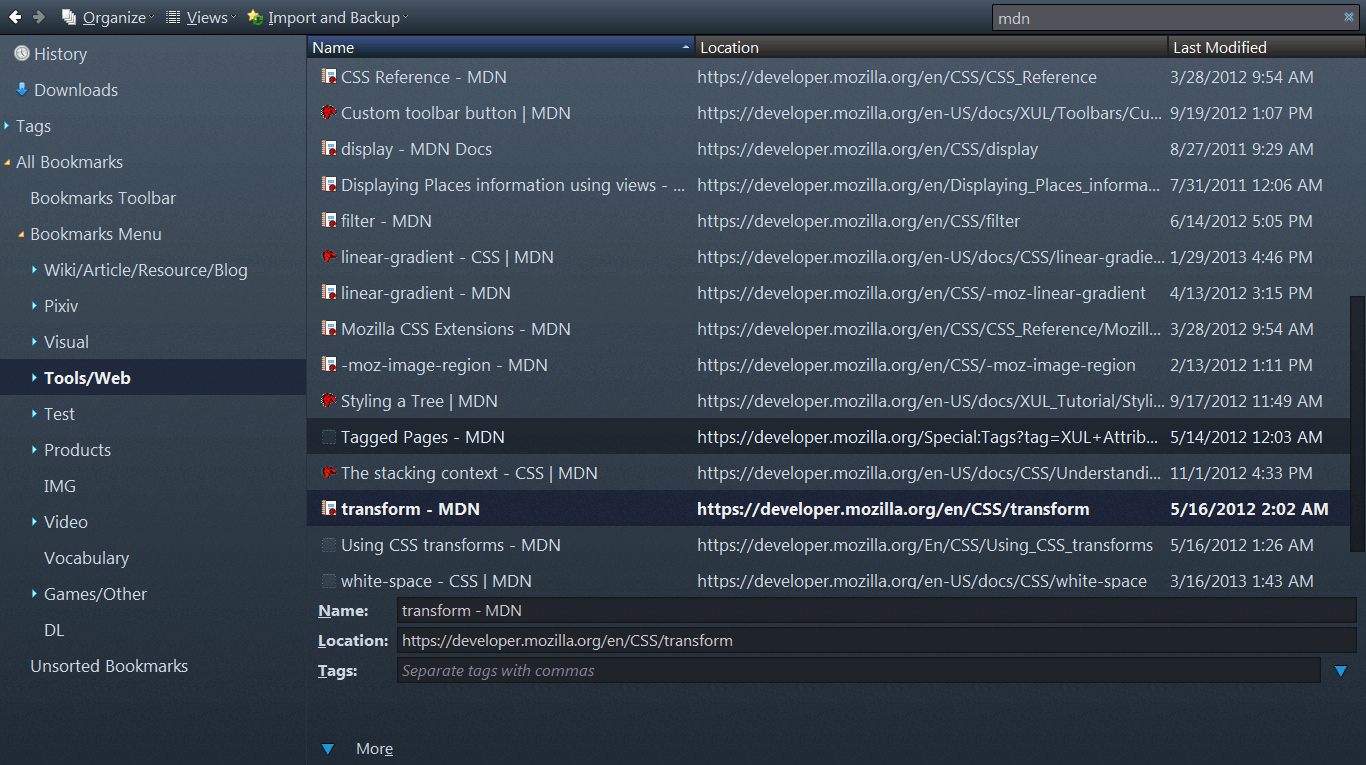The image size is (1366, 765).
Task: Click the Styling a Tree dino icon
Action: point(329,401)
